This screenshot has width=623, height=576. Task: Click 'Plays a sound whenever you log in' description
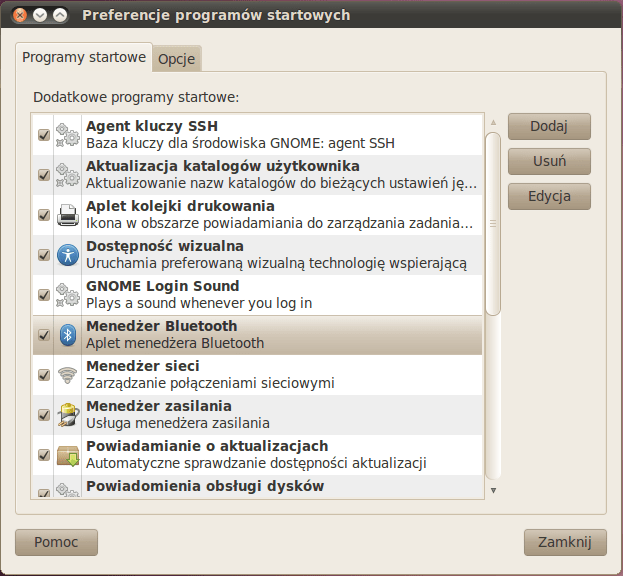coord(199,303)
